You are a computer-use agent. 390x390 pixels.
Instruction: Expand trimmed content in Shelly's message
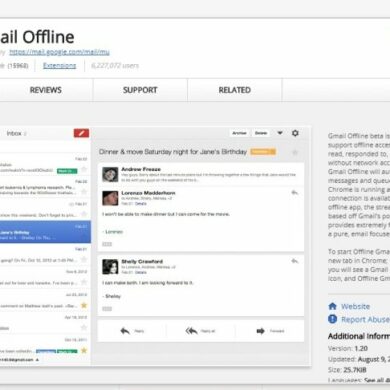tap(107, 309)
